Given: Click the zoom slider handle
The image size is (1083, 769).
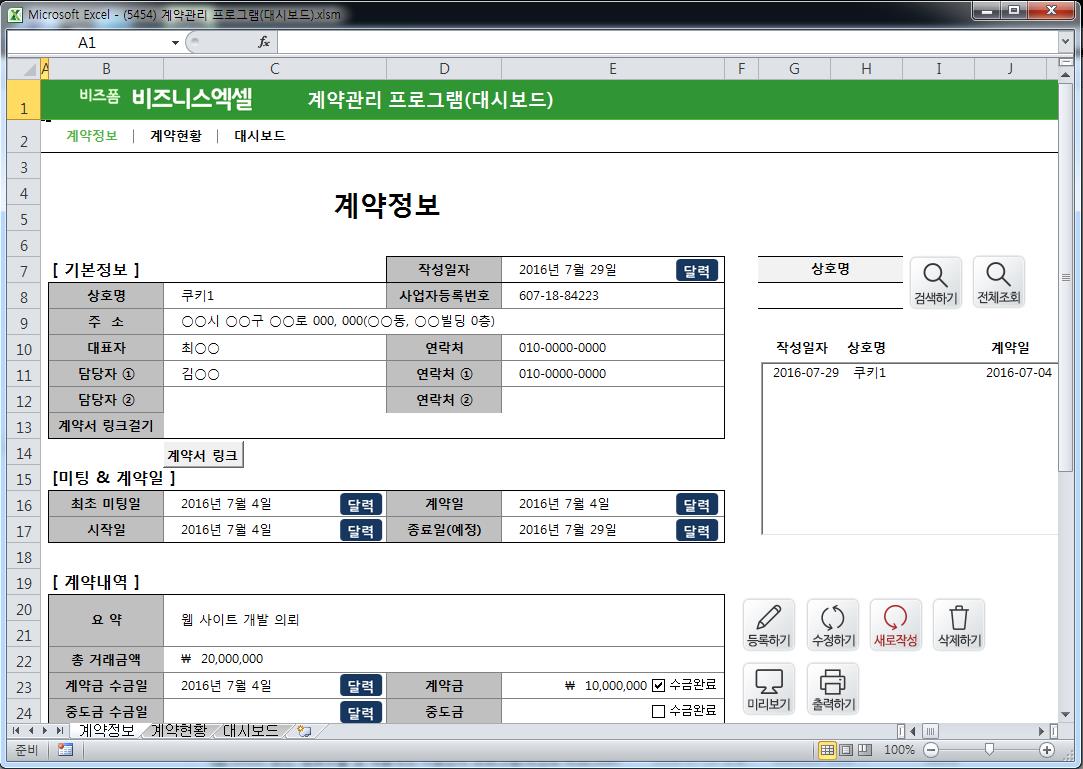Looking at the screenshot, I should (989, 750).
